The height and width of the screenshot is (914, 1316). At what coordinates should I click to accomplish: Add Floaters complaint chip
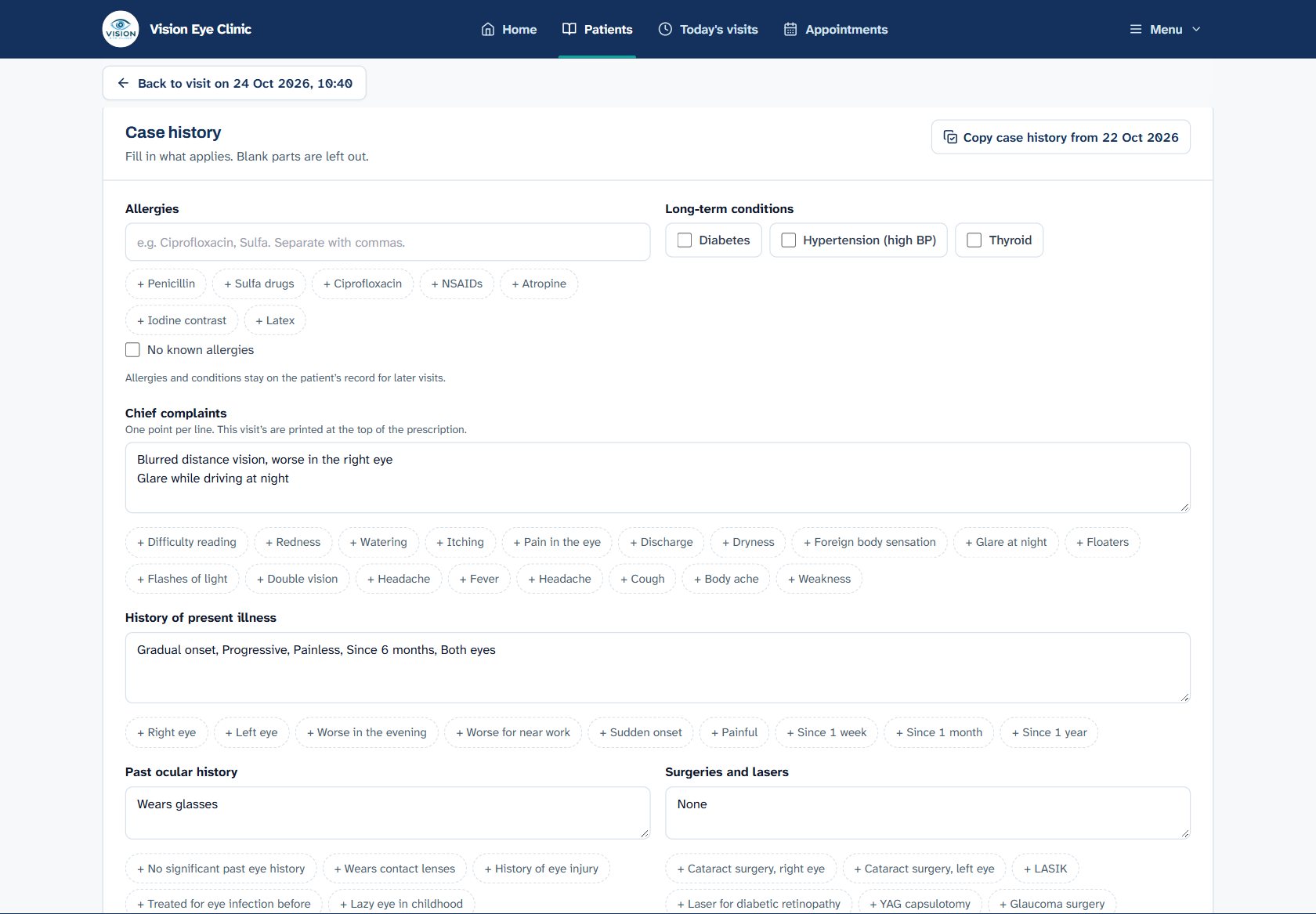click(x=1102, y=542)
